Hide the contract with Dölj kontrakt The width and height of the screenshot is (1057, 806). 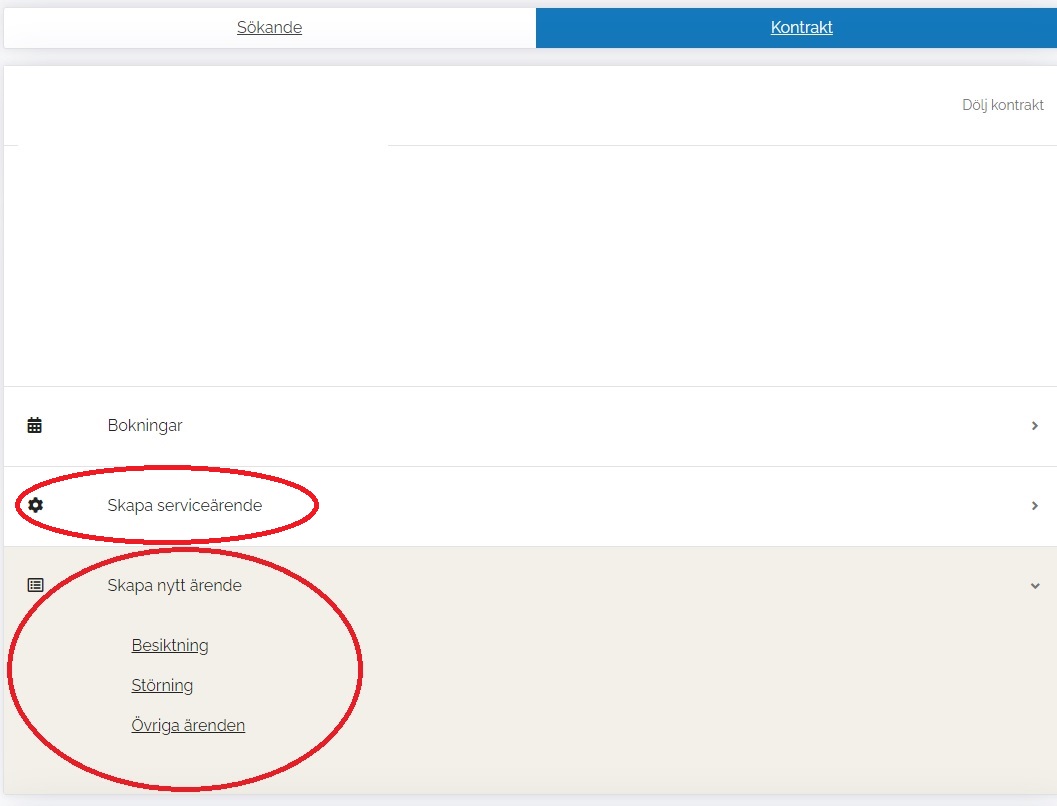[x=1002, y=105]
